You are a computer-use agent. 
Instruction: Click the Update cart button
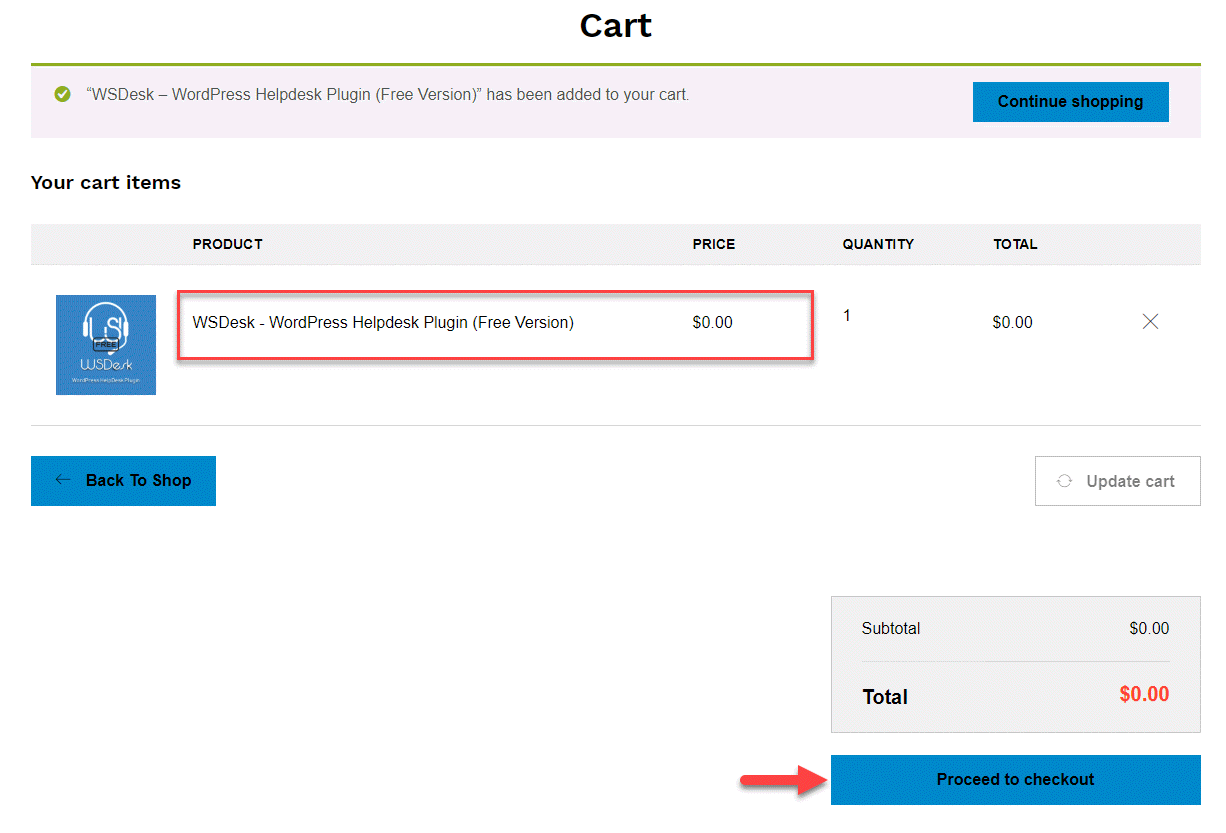coord(1117,481)
